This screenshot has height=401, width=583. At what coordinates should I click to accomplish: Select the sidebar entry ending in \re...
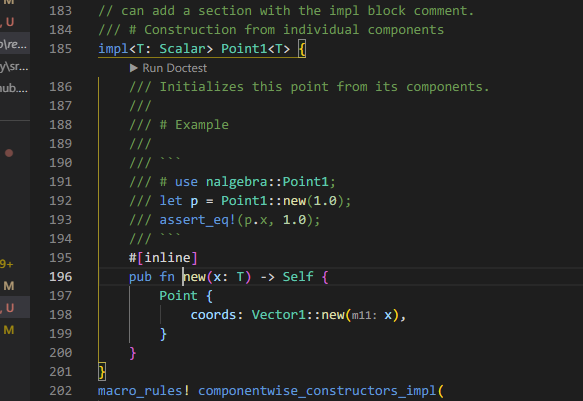coord(14,45)
